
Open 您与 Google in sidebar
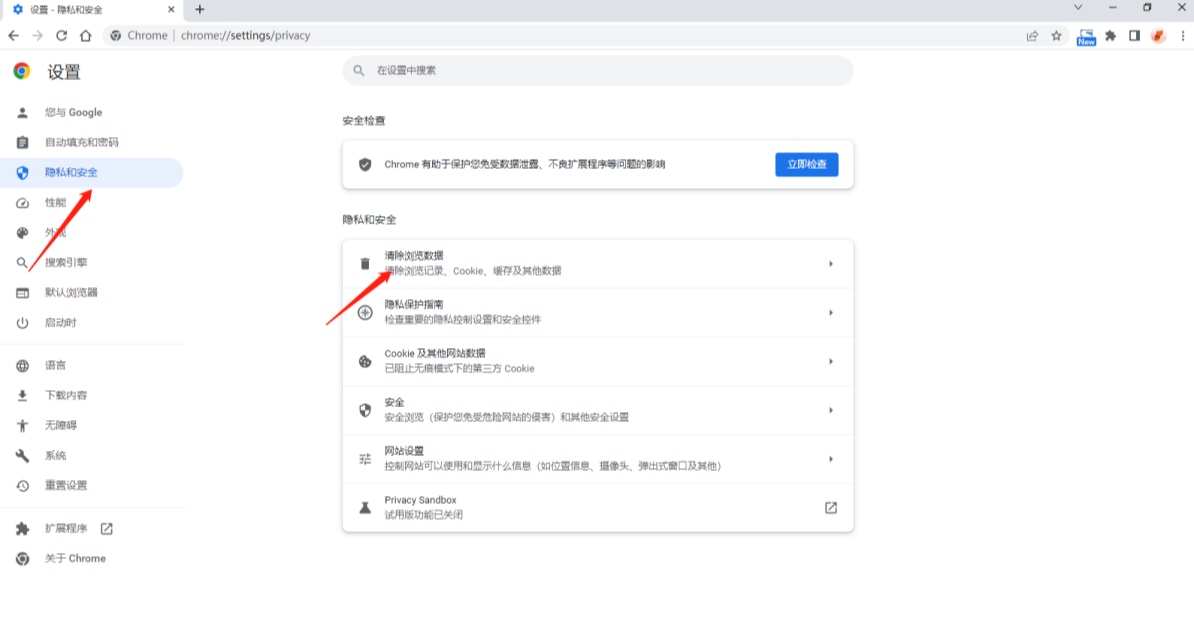pyautogui.click(x=91, y=113)
